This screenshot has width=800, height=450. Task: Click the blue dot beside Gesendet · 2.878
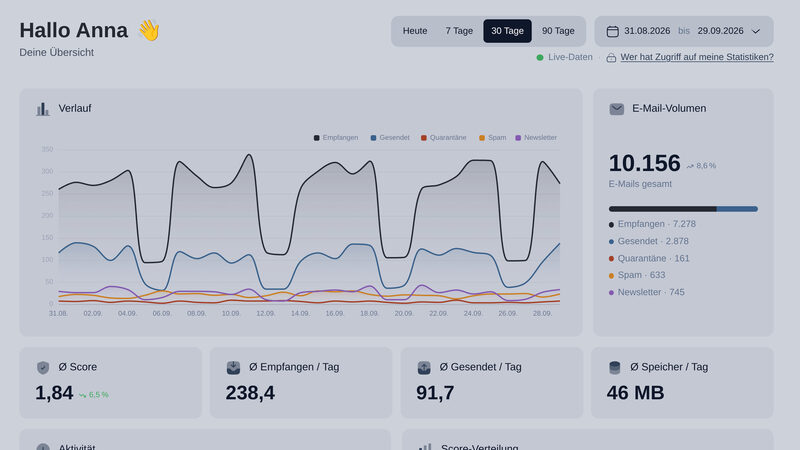click(611, 242)
